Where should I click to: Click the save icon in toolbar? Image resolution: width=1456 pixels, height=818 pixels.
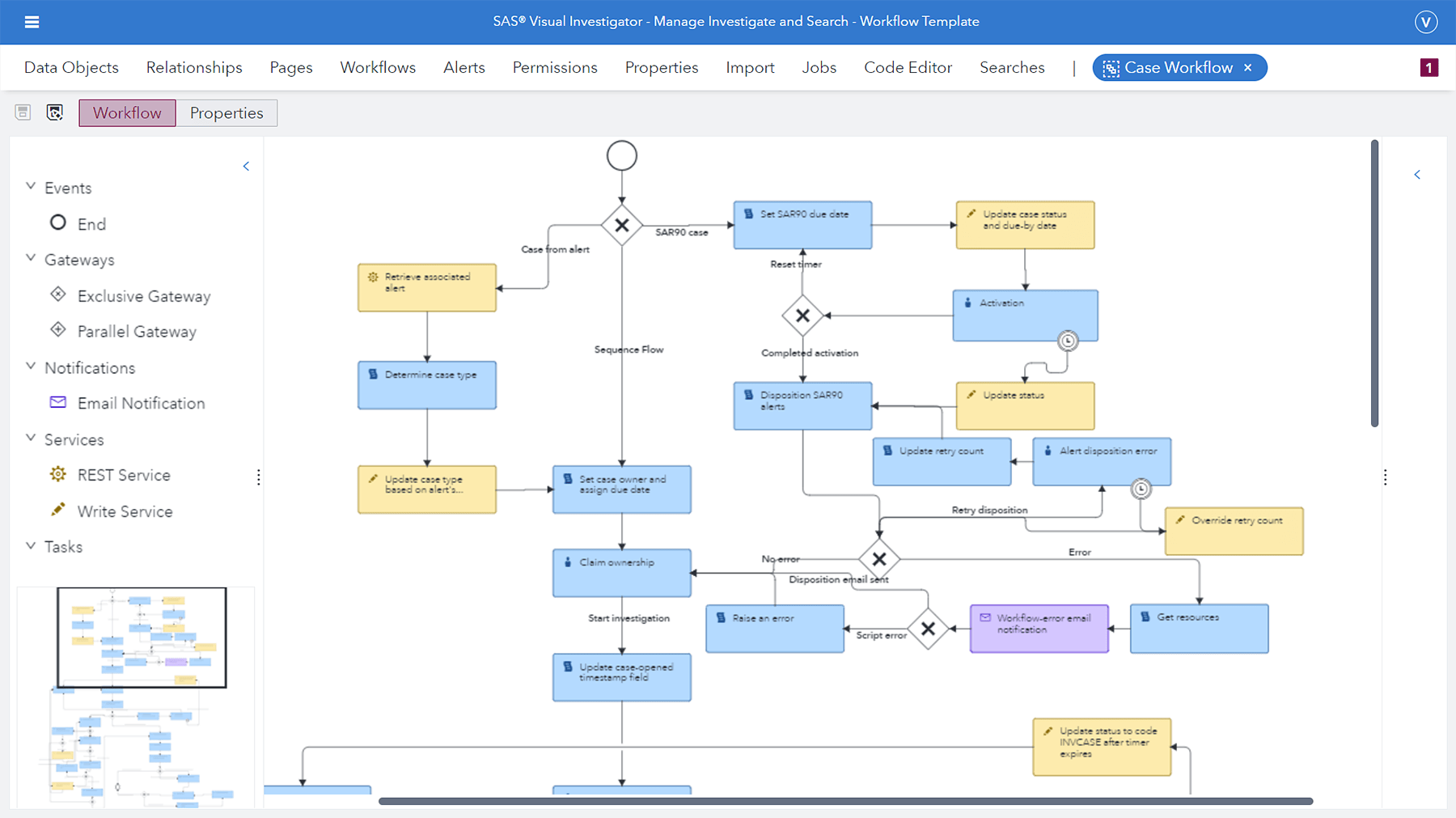(x=23, y=112)
